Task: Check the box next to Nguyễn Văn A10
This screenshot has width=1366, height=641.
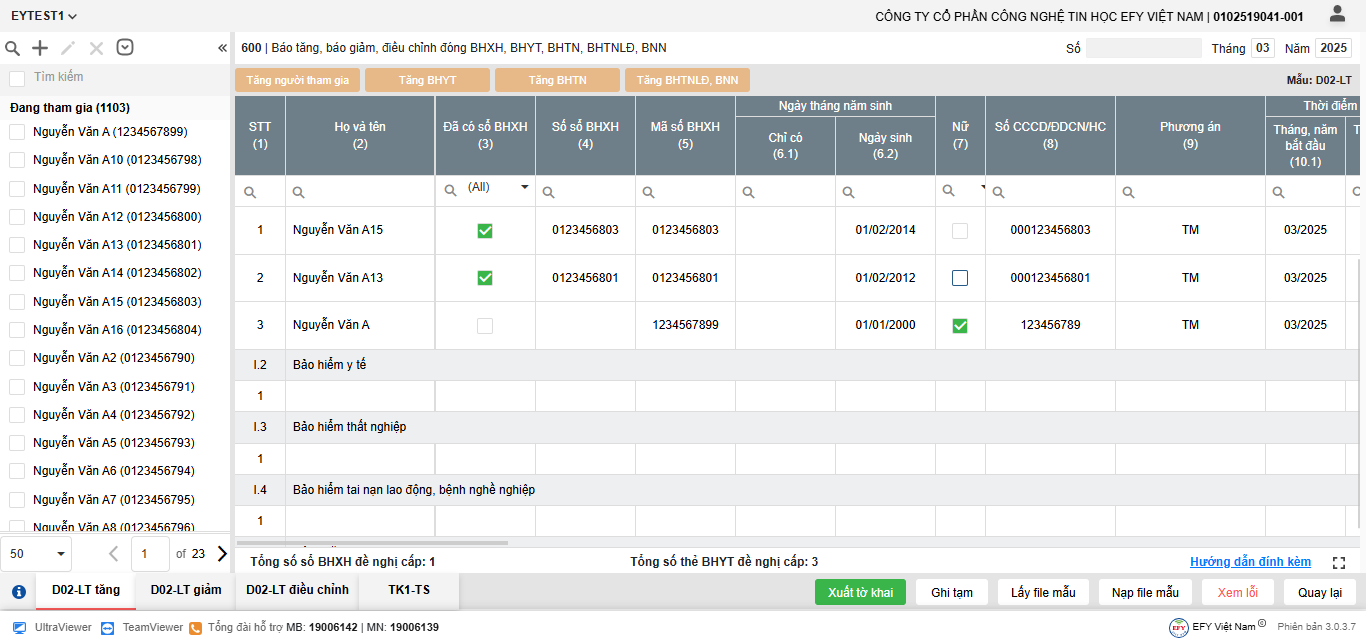Action: (17, 160)
